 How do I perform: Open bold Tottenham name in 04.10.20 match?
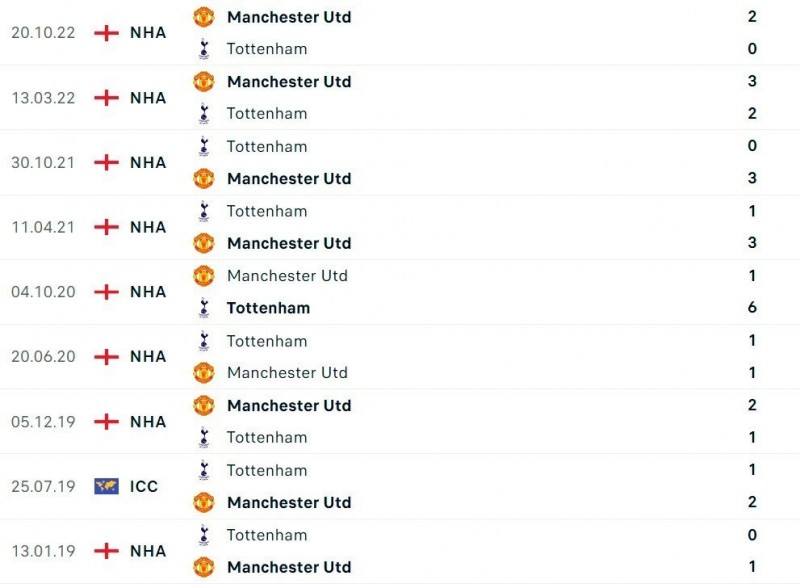pyautogui.click(x=268, y=308)
